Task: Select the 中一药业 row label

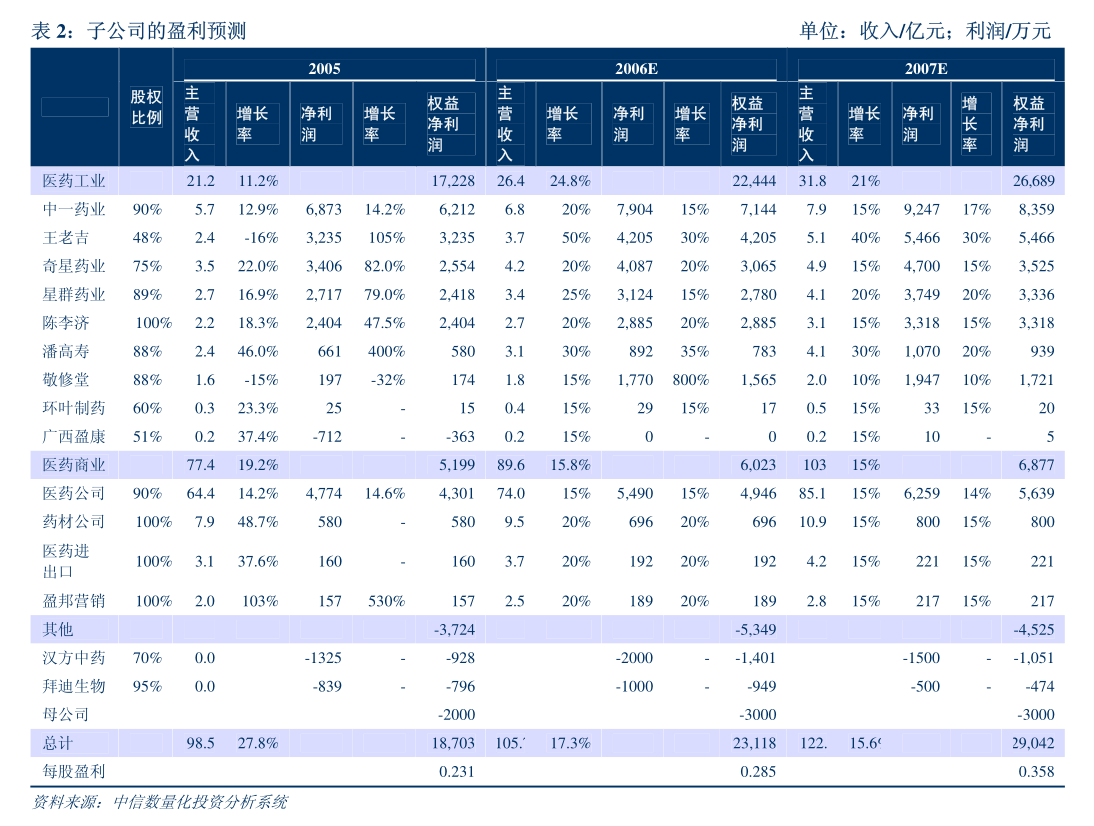Action: point(73,210)
